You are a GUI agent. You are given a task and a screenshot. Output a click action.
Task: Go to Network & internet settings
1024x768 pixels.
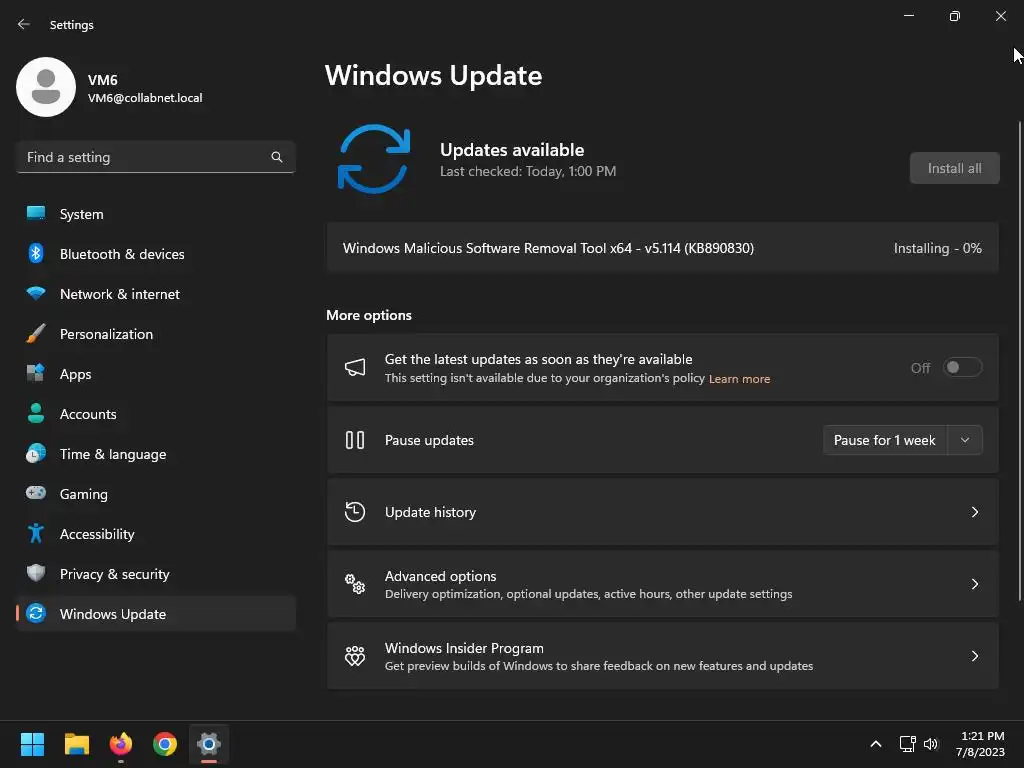tap(156, 294)
